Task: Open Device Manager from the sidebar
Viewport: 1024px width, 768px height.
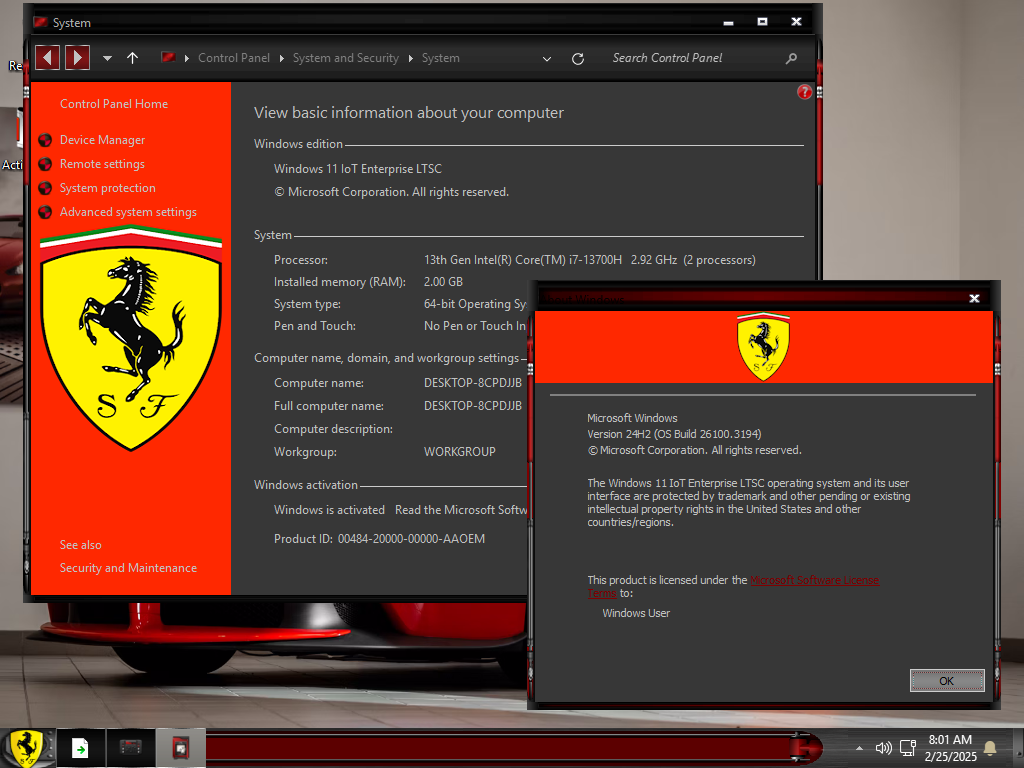Action: point(103,140)
